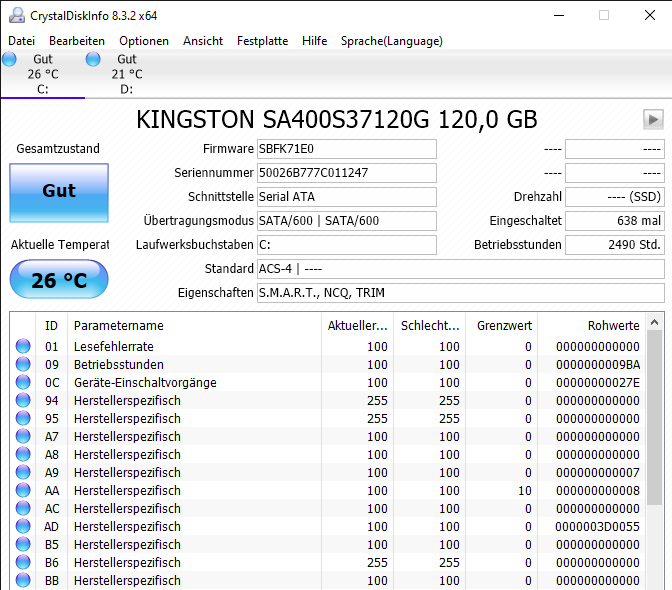Click the status orb for attribute A7
The image size is (672, 590).
23,436
